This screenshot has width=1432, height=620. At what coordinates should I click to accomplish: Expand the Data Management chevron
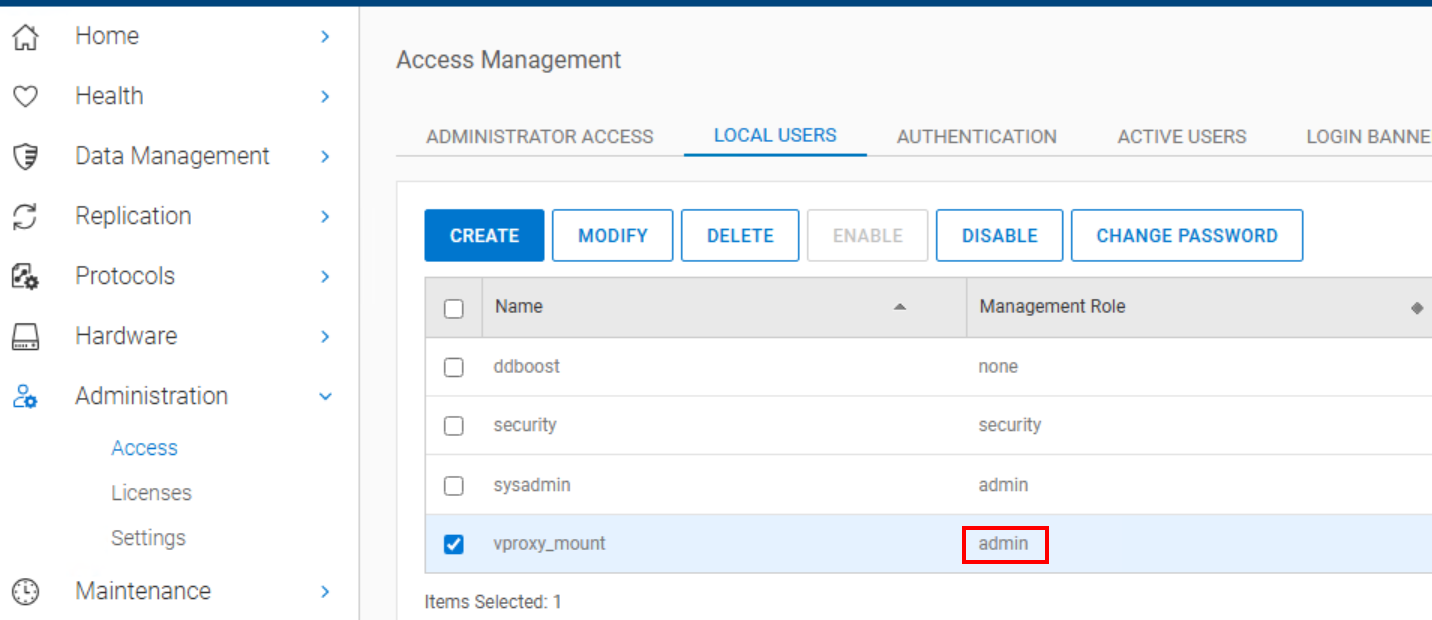click(x=325, y=157)
